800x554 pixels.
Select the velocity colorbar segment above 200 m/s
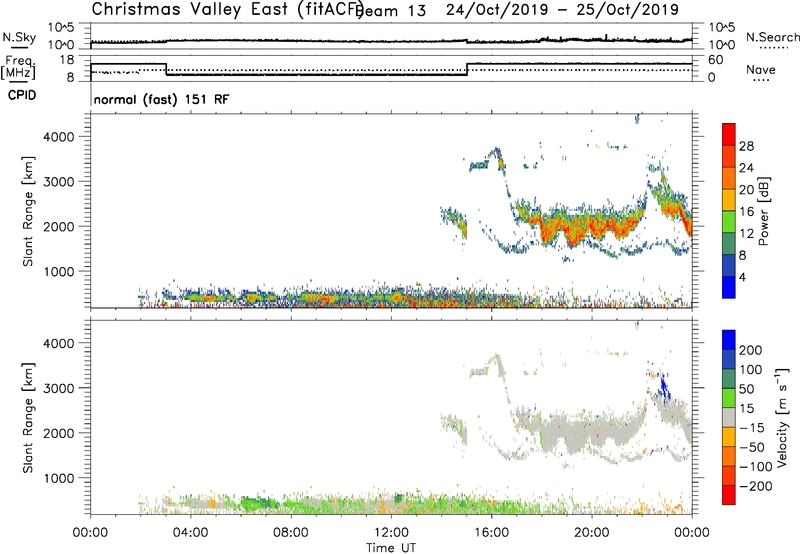tap(729, 340)
